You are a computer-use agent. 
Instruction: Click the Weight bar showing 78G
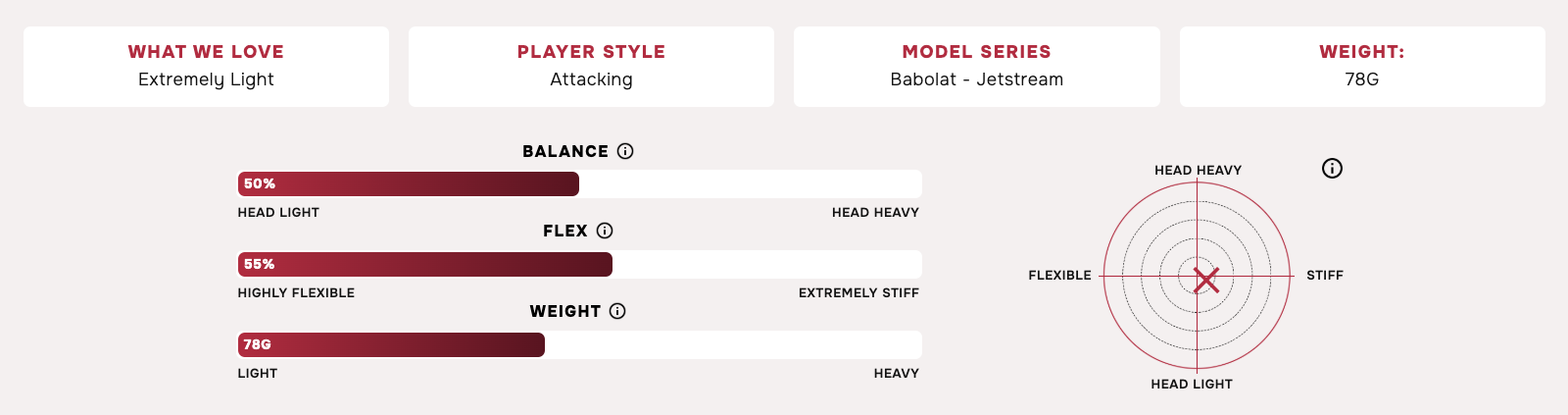tap(579, 344)
